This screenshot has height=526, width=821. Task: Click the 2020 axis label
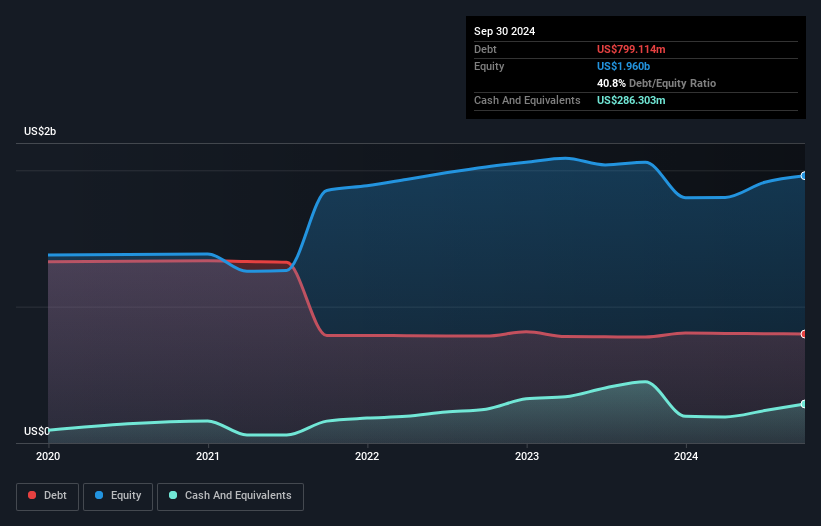pyautogui.click(x=48, y=456)
